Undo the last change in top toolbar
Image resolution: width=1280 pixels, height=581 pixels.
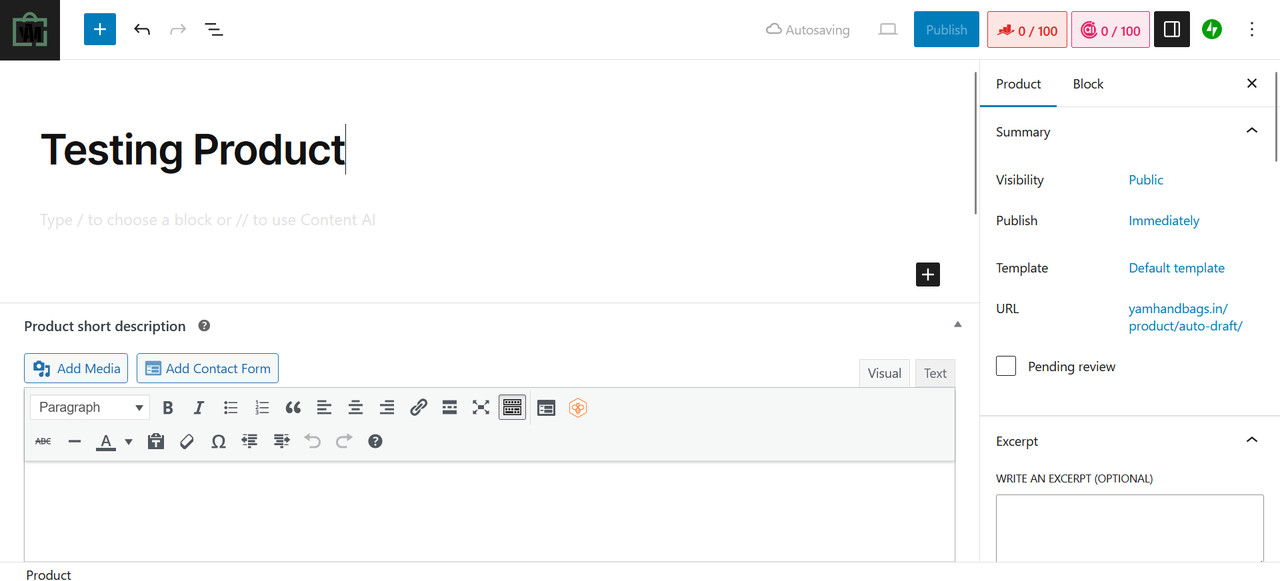[142, 30]
